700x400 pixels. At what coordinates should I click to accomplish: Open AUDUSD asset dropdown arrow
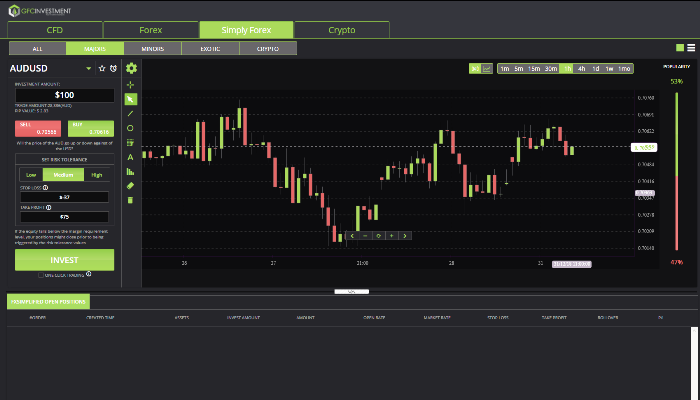pyautogui.click(x=88, y=68)
